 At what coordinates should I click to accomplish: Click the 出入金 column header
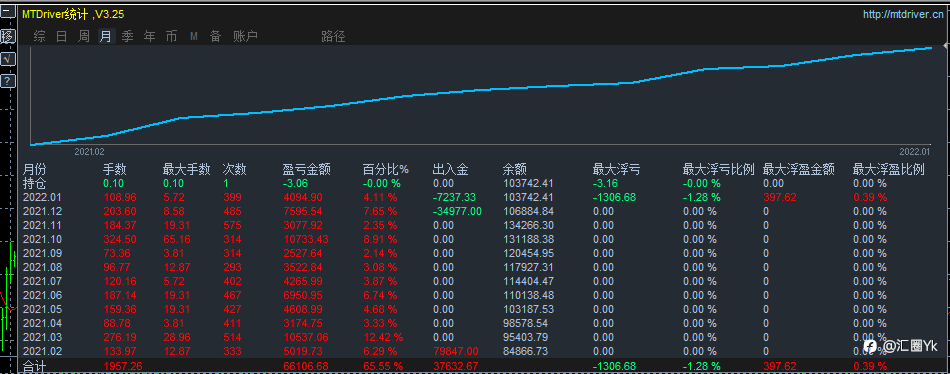(x=451, y=169)
